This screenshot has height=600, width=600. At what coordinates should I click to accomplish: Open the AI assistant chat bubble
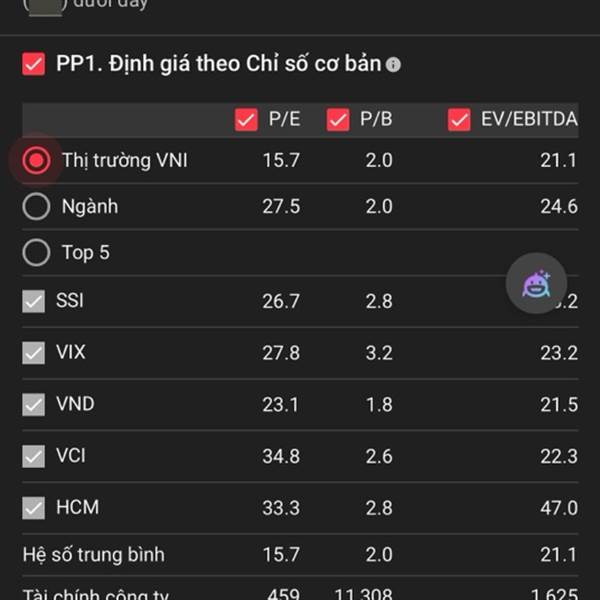tap(536, 283)
